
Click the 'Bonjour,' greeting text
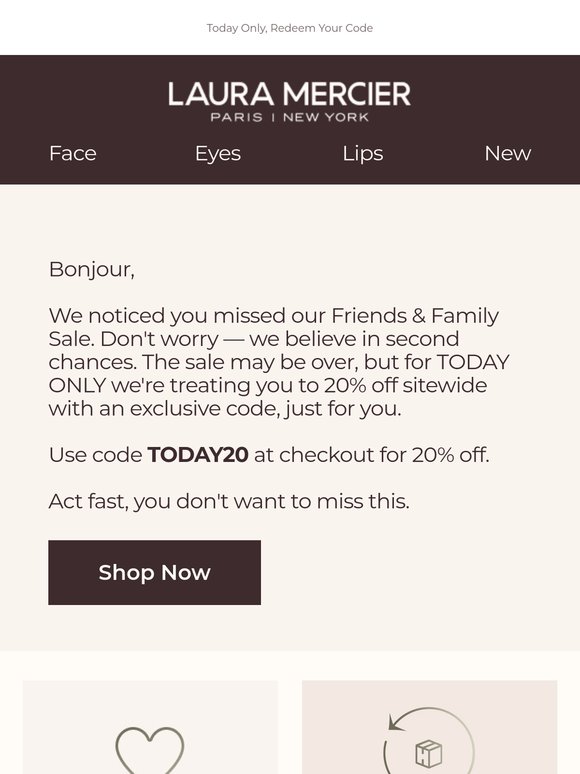coord(92,270)
